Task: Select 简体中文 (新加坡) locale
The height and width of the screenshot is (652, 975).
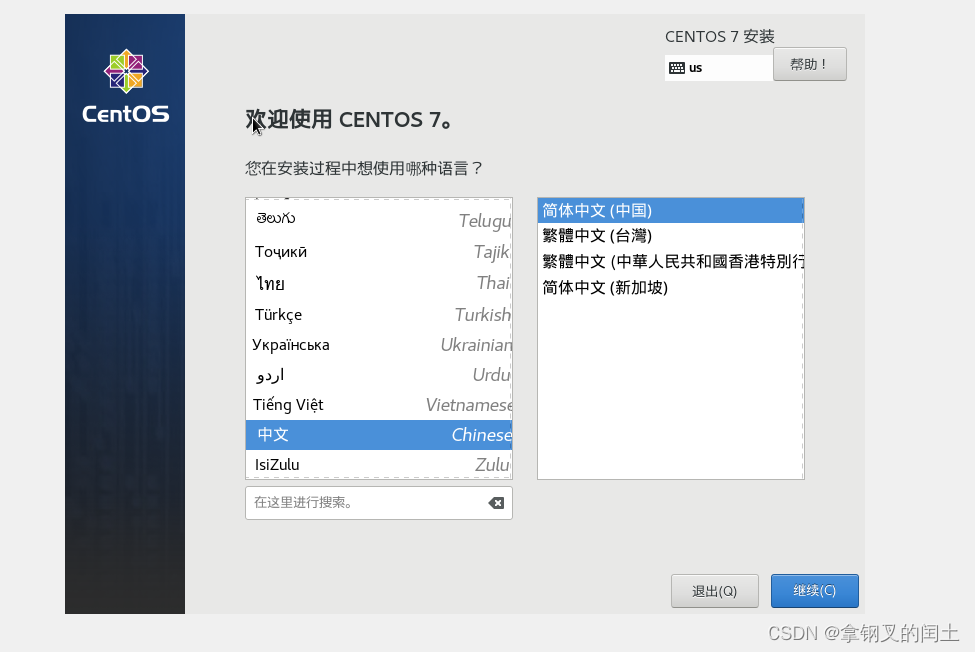Action: (670, 288)
